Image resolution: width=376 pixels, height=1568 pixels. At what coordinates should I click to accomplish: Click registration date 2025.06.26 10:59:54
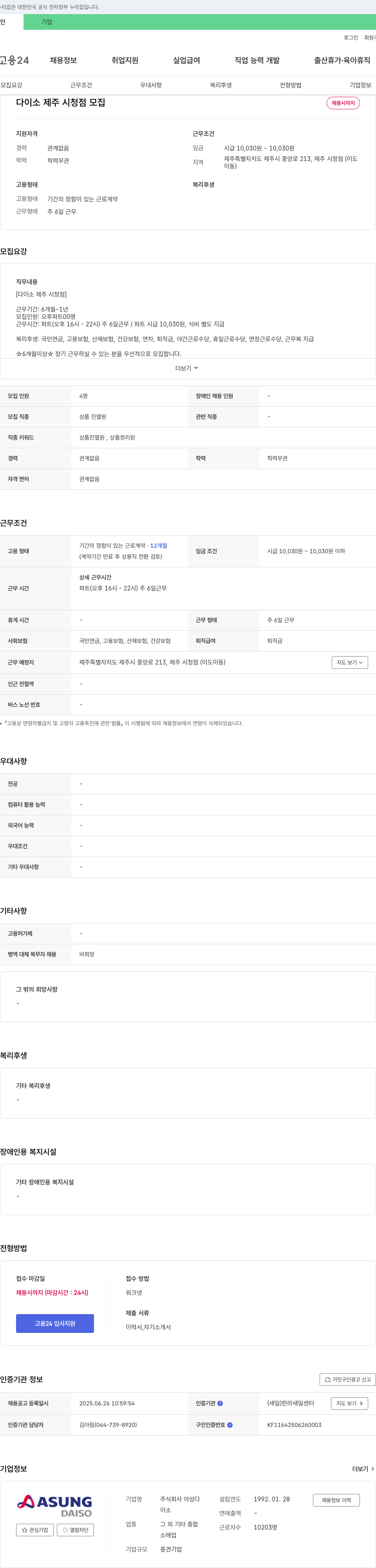[x=107, y=1404]
